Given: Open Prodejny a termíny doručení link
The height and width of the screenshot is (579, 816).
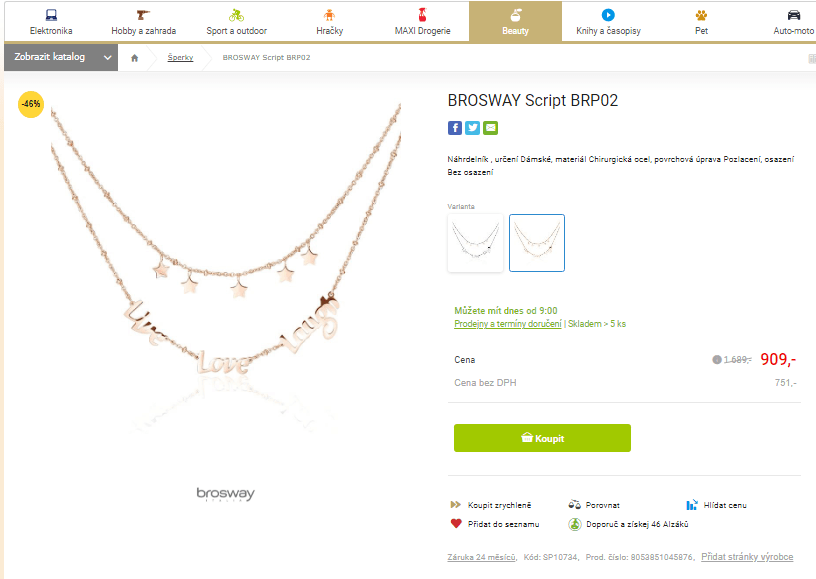Looking at the screenshot, I should click(x=507, y=324).
